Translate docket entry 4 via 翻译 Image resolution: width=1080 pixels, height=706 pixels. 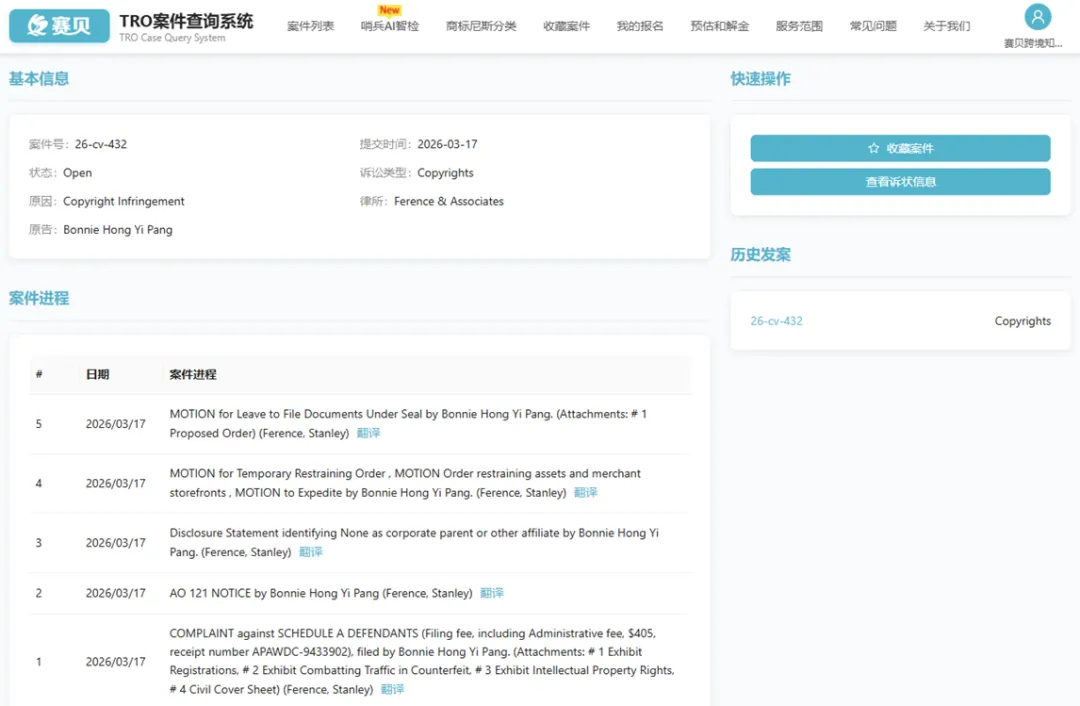[x=585, y=492]
